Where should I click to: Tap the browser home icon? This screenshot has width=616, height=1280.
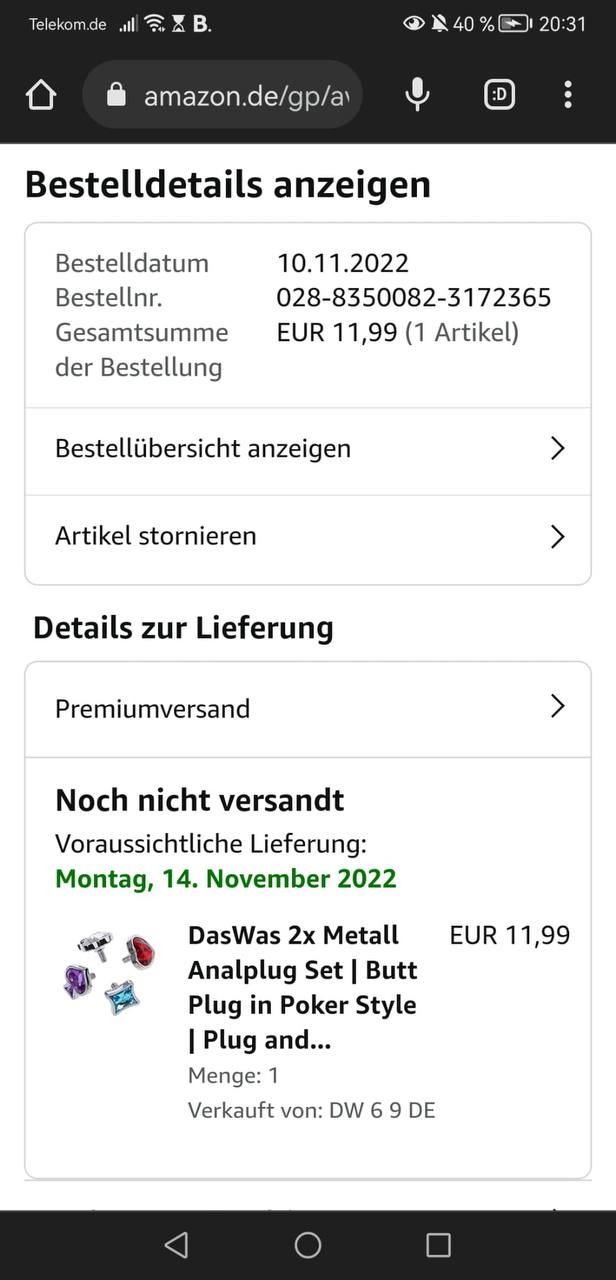(41, 95)
